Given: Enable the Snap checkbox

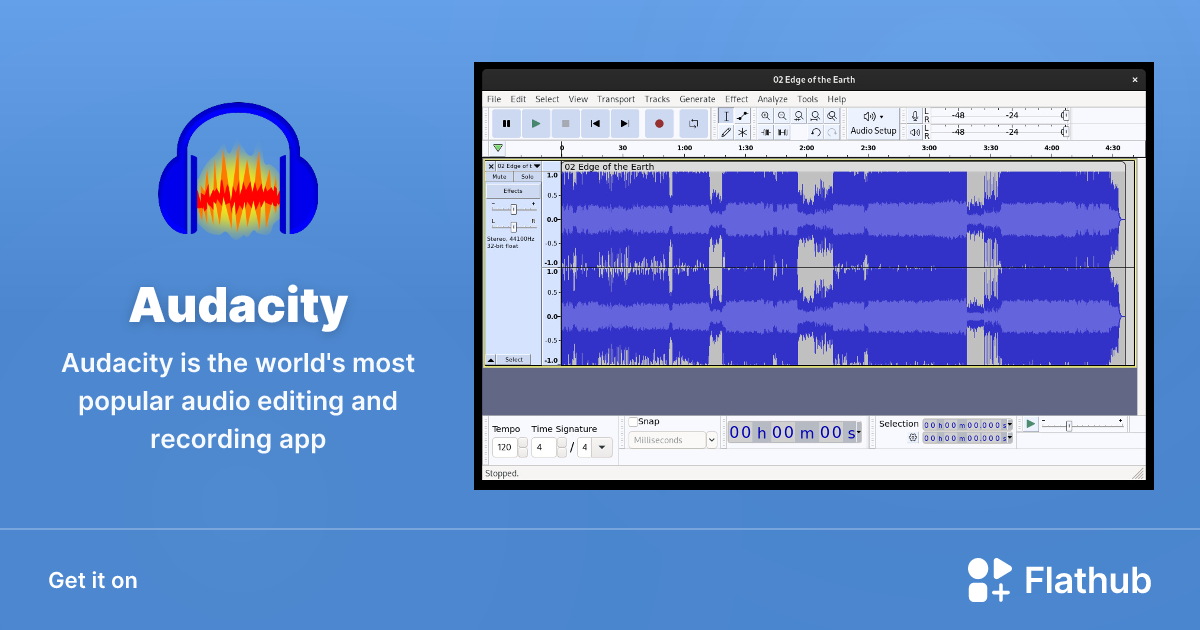Looking at the screenshot, I should coord(633,422).
